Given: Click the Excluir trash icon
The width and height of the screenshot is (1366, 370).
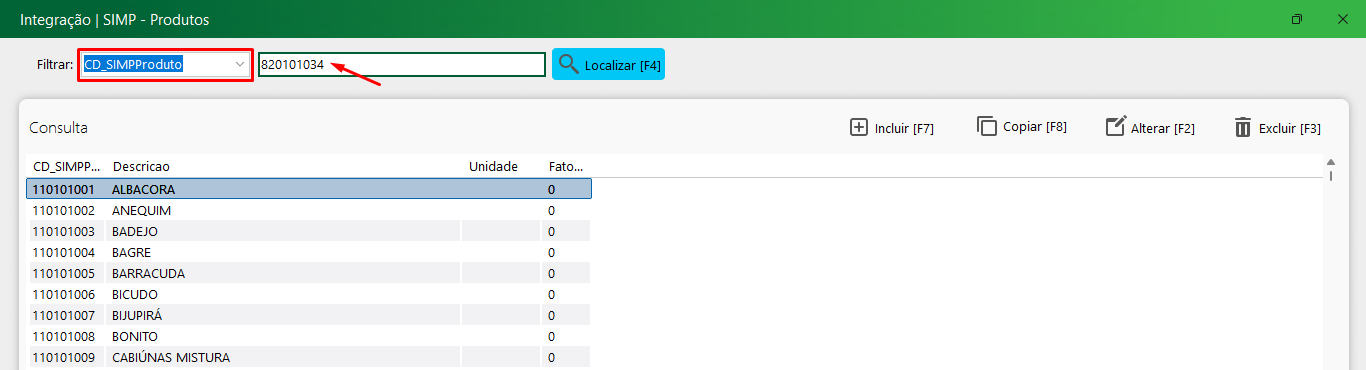Looking at the screenshot, I should (1243, 127).
